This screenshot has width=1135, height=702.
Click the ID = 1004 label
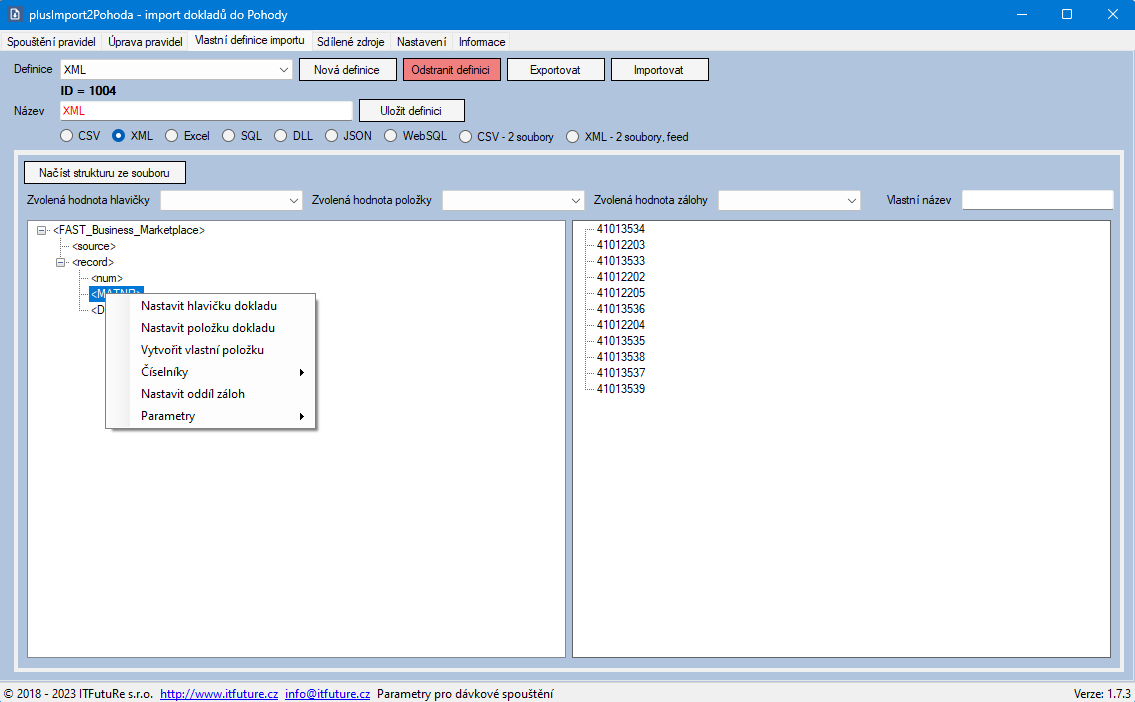[x=88, y=90]
